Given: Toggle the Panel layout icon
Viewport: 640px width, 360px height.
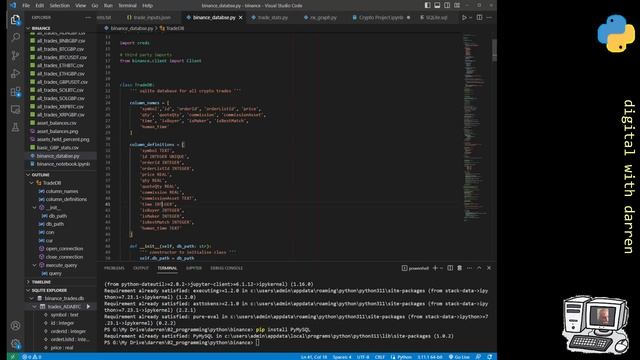Looking at the screenshot, I should tap(437, 5).
